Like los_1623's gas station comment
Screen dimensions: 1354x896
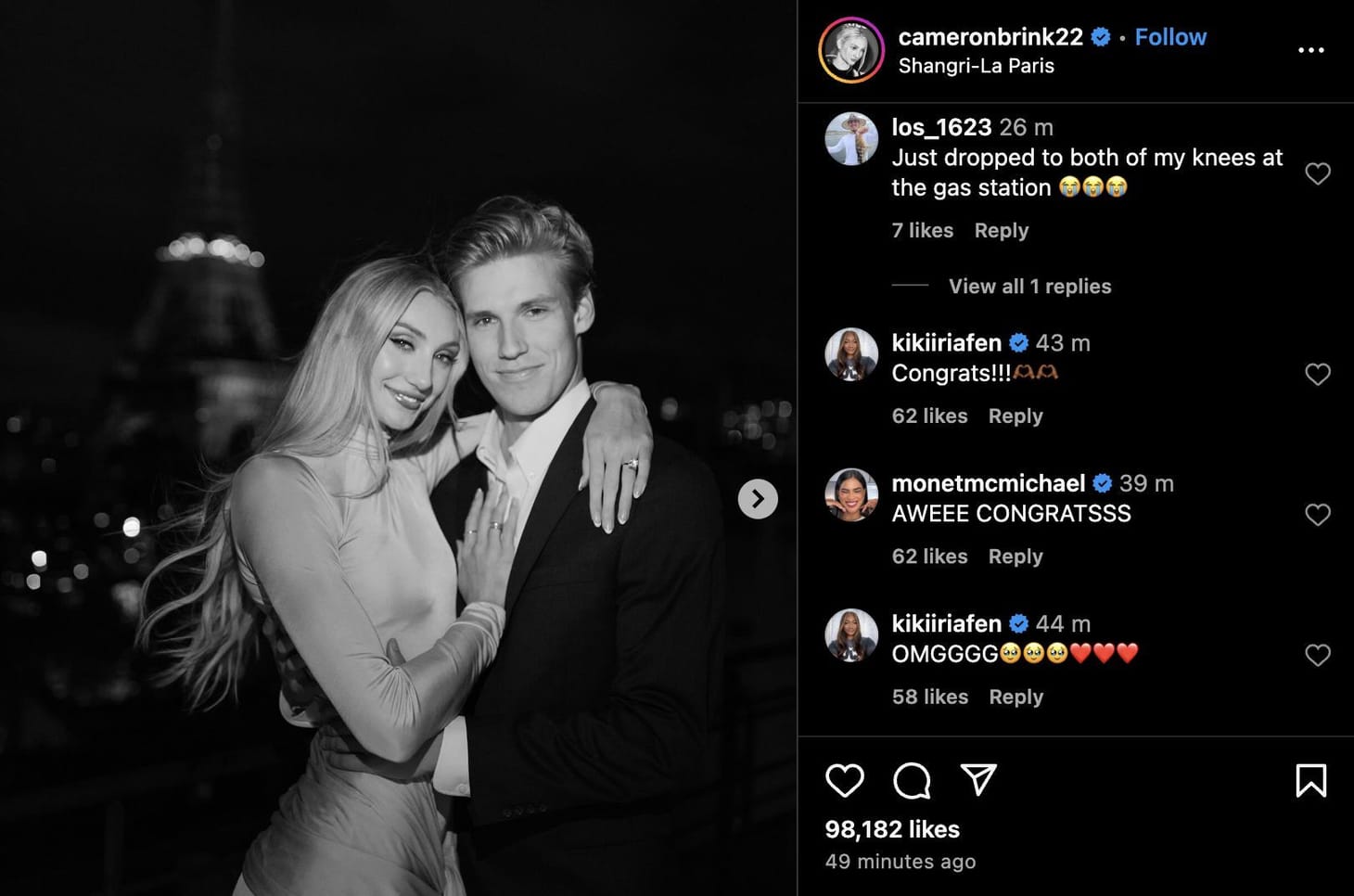tap(1318, 173)
